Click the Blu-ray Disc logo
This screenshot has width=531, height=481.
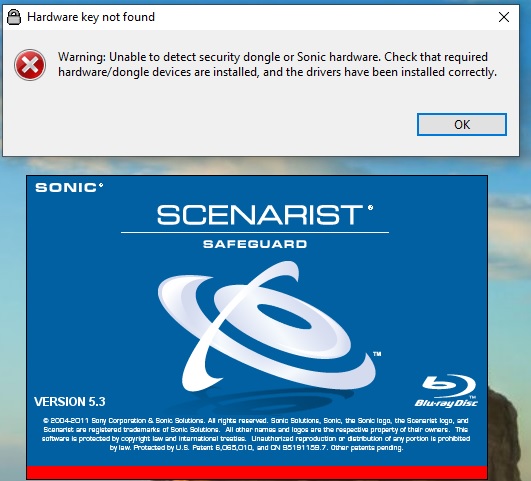pyautogui.click(x=447, y=391)
